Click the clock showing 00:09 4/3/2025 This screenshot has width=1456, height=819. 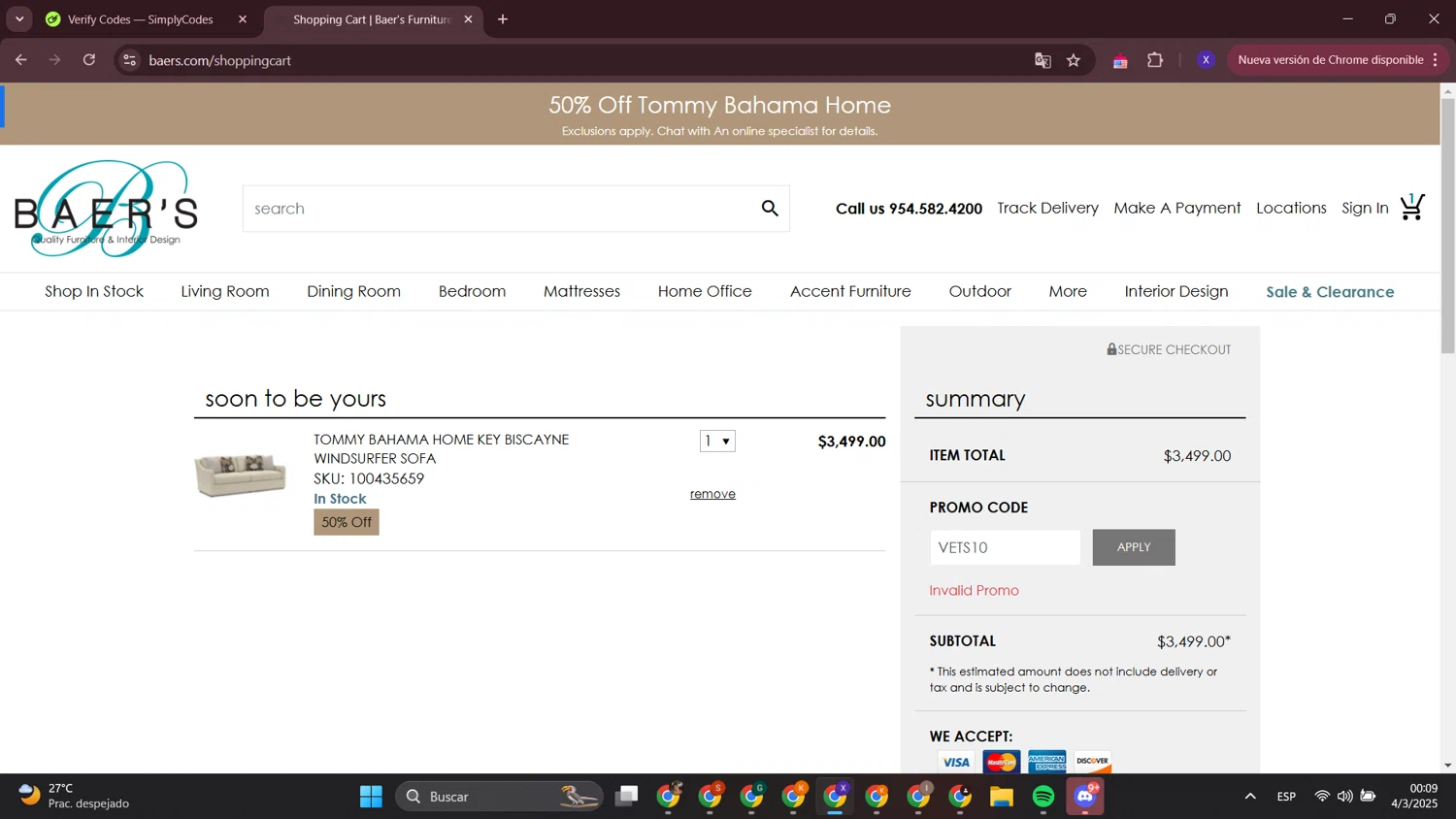click(1414, 796)
